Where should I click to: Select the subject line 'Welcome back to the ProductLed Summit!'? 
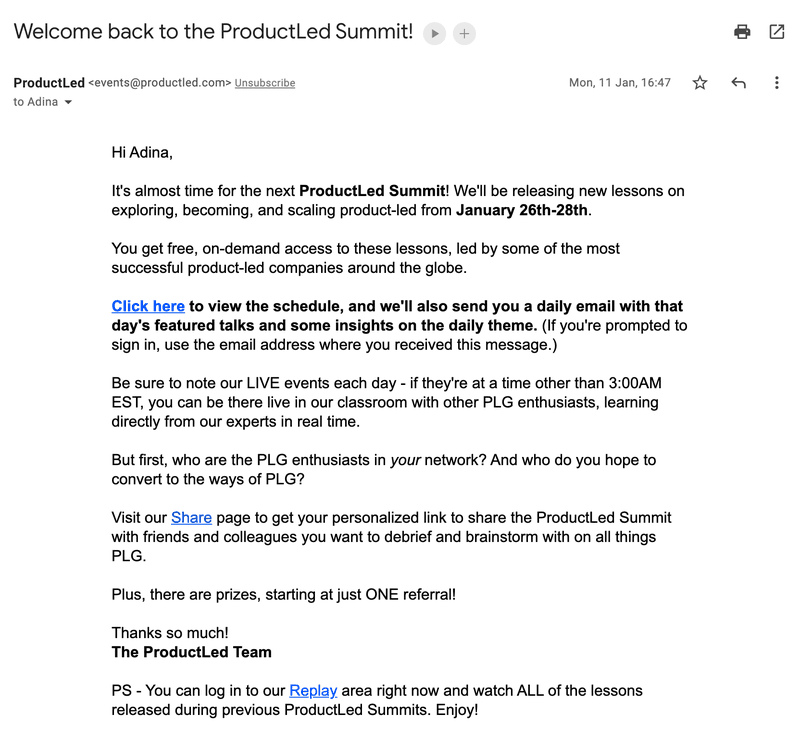coord(212,31)
